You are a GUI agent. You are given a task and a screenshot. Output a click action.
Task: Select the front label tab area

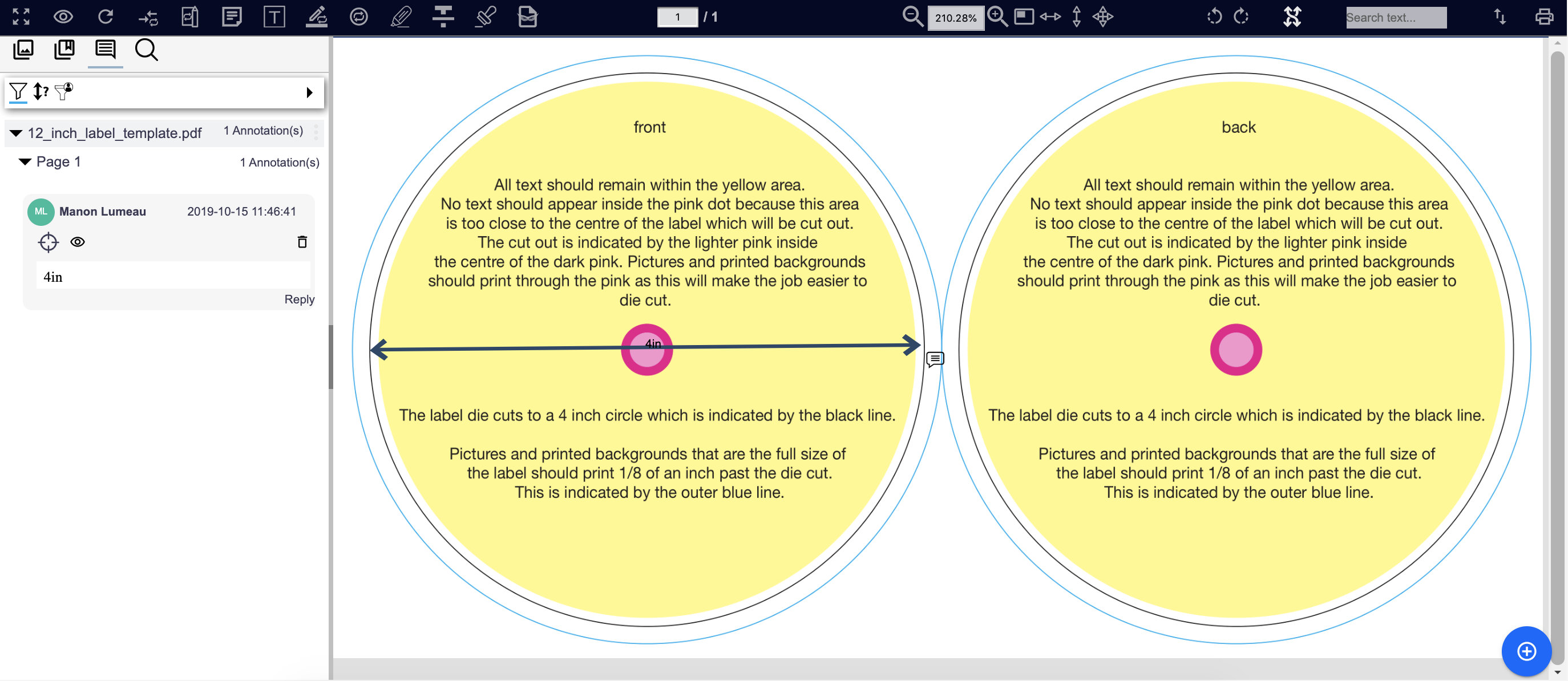tap(649, 127)
